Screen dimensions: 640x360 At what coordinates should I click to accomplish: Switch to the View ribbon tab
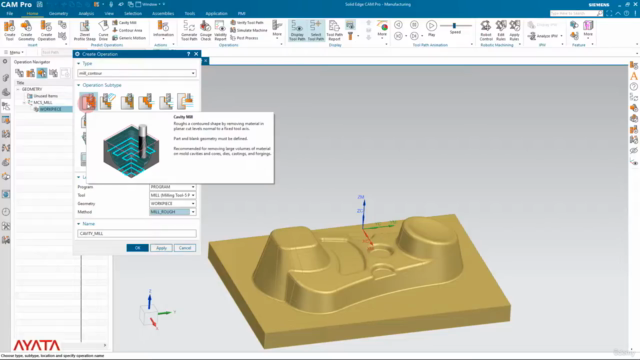pyautogui.click(x=109, y=13)
